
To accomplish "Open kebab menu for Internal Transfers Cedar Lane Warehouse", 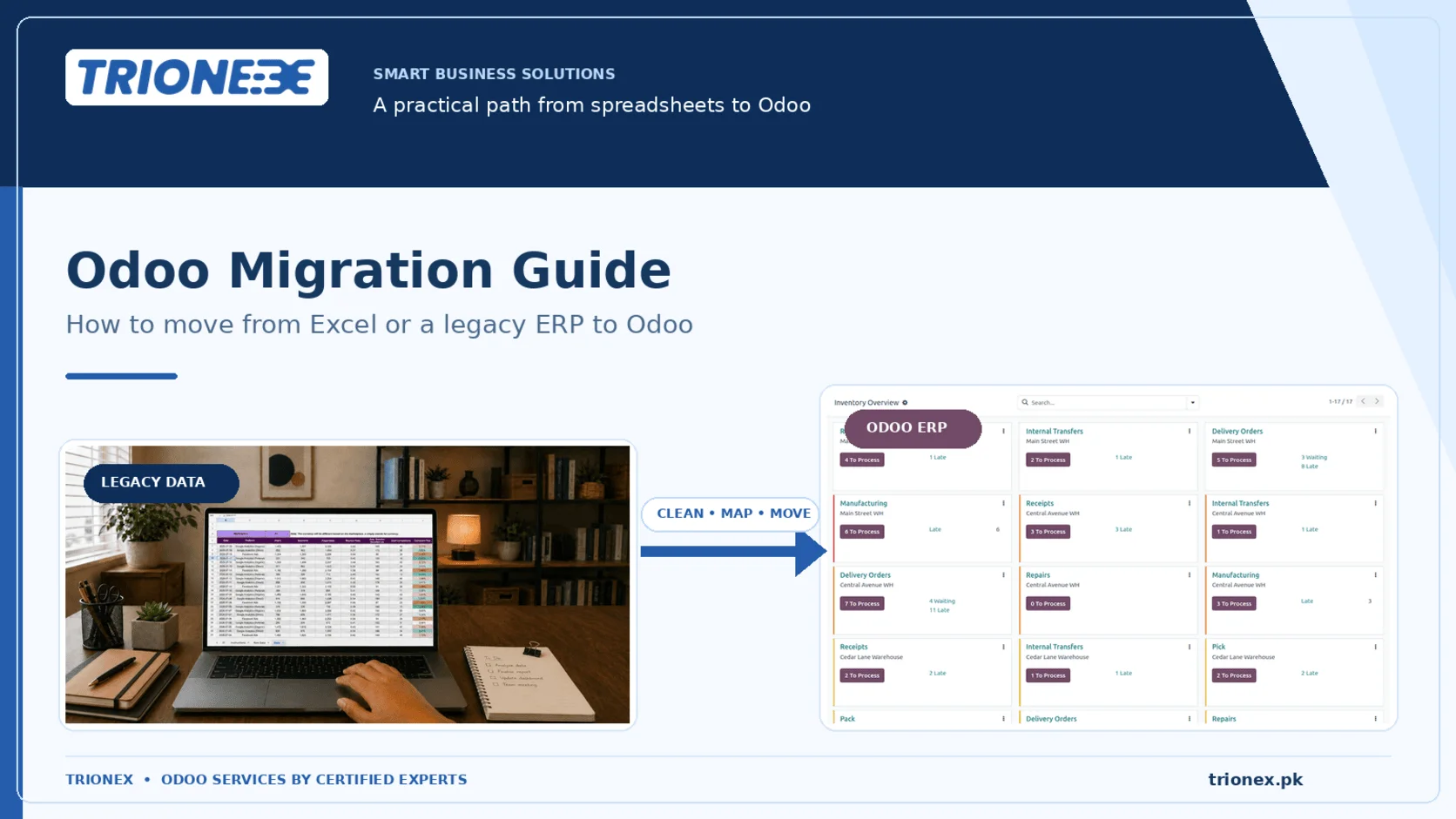I will click(x=1190, y=647).
